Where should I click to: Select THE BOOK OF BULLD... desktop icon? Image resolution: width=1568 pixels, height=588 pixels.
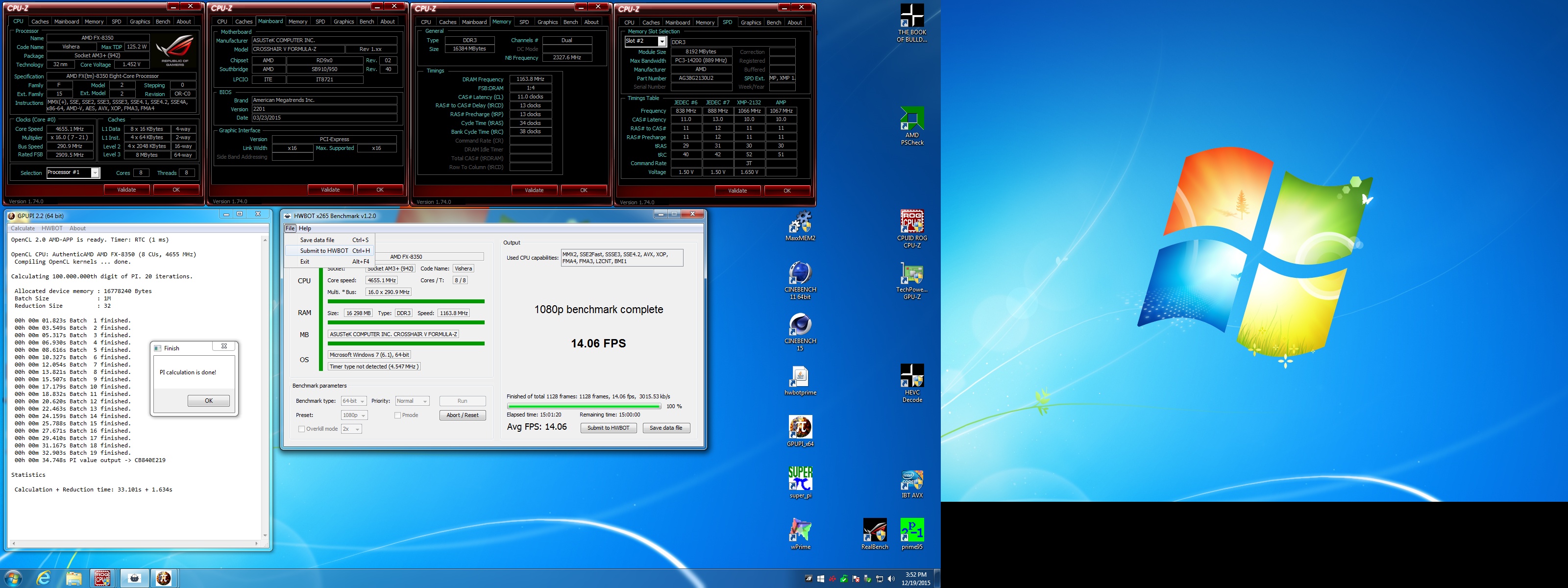911,23
